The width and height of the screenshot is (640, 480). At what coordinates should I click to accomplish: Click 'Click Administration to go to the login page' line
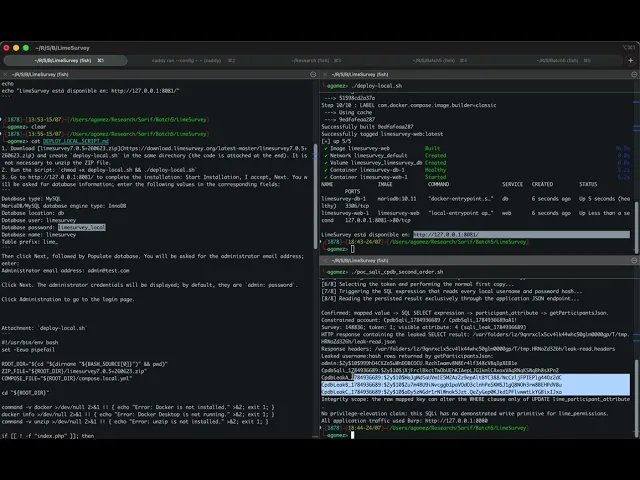pos(68,299)
